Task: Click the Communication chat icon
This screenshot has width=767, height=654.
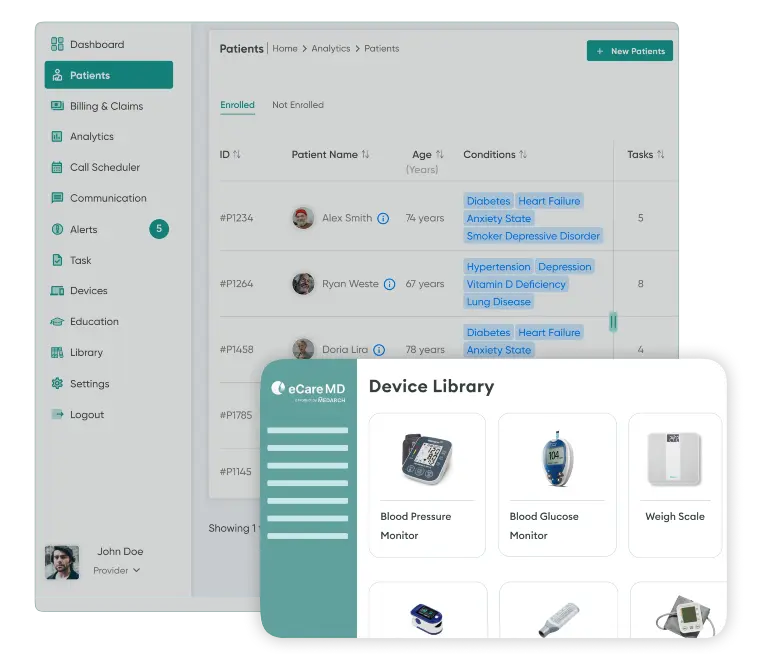Action: point(57,198)
